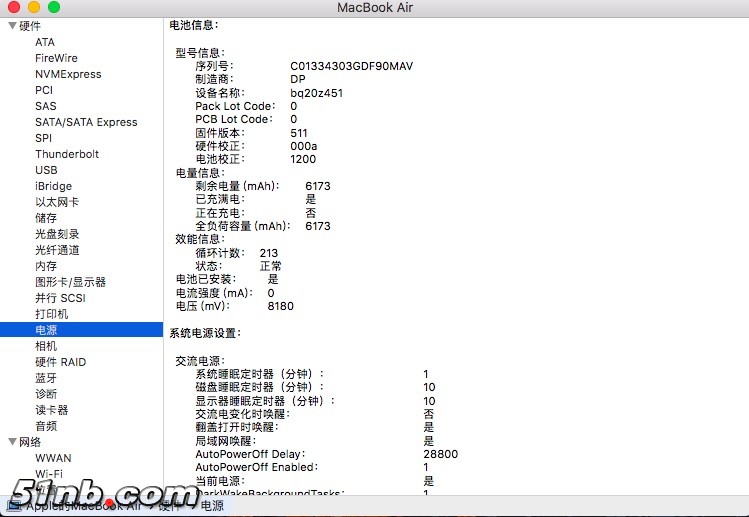Click battery status value 正常

tap(271, 266)
